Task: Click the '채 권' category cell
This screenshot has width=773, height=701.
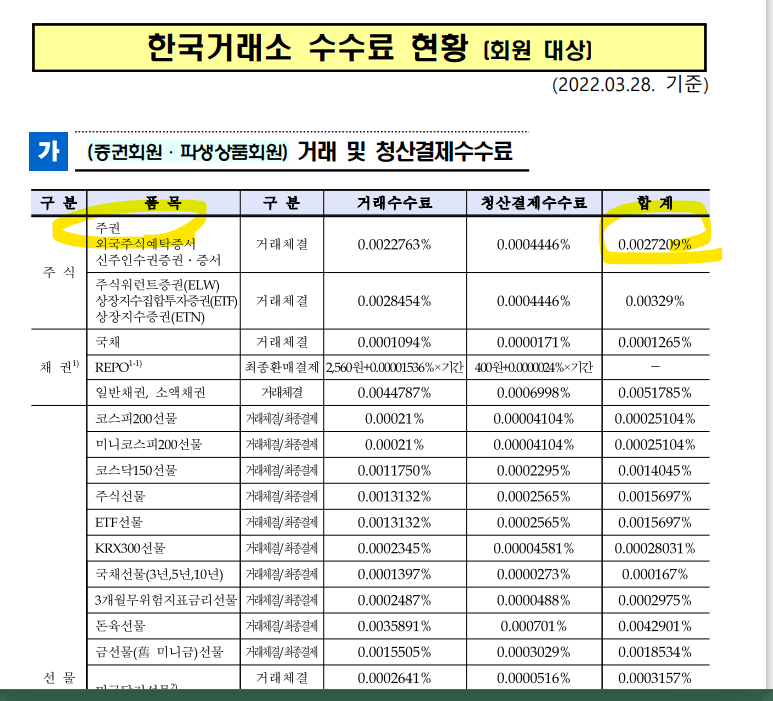Action: (59, 367)
